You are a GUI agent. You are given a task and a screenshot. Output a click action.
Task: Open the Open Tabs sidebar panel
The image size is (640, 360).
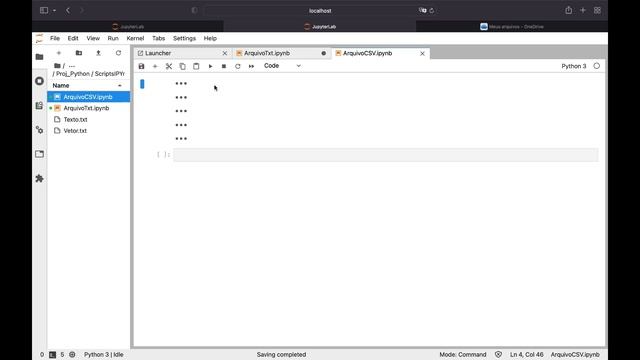40,154
